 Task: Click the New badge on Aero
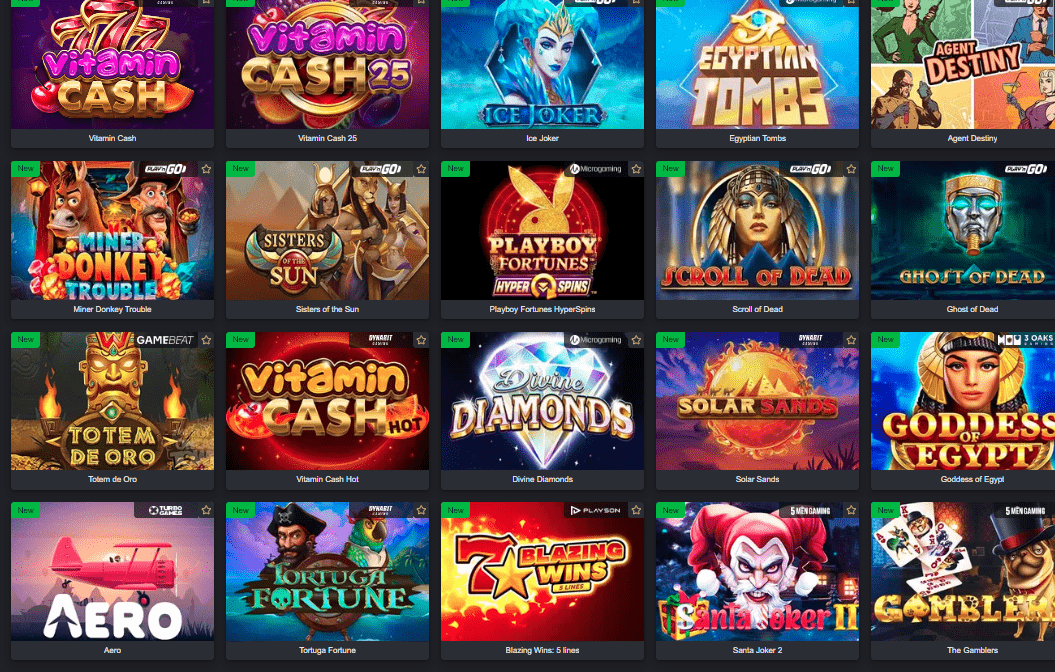coord(26,510)
